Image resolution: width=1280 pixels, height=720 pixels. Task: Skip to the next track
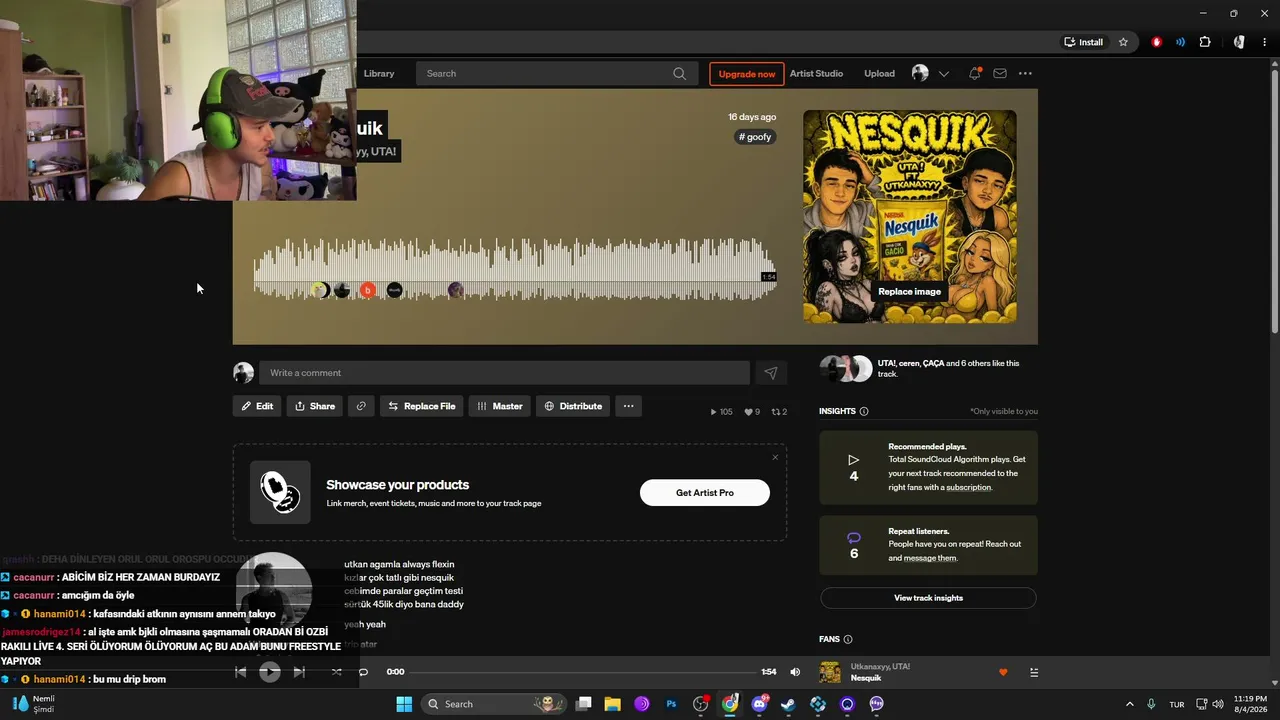[x=299, y=672]
